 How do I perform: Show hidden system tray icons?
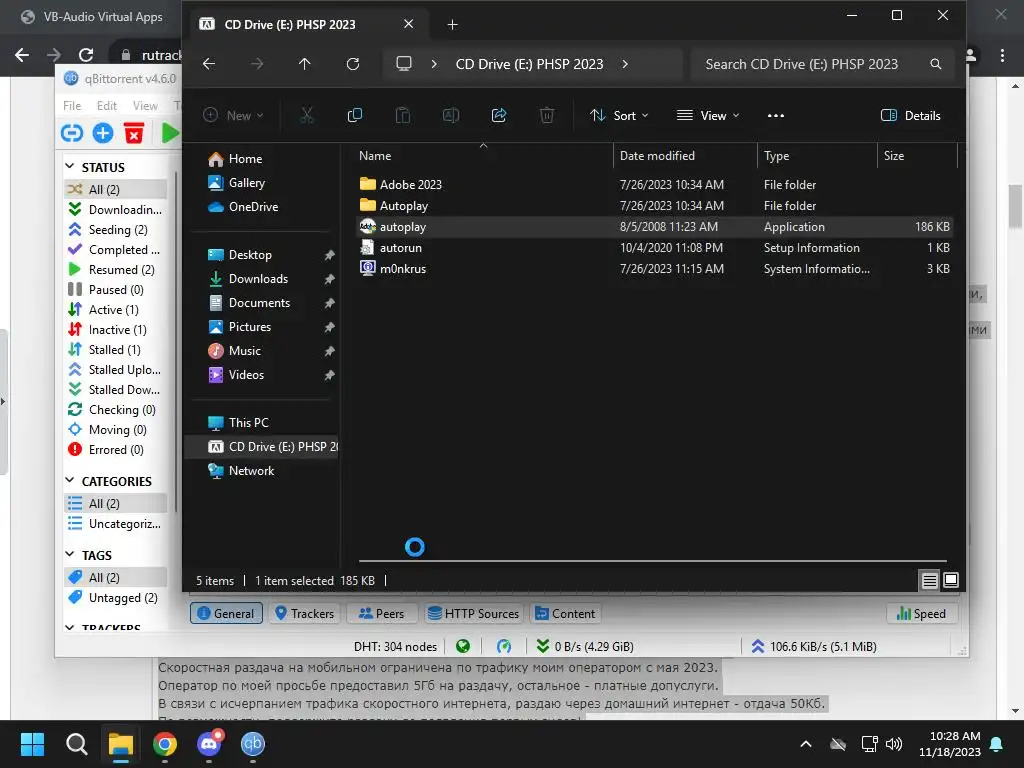click(x=806, y=744)
